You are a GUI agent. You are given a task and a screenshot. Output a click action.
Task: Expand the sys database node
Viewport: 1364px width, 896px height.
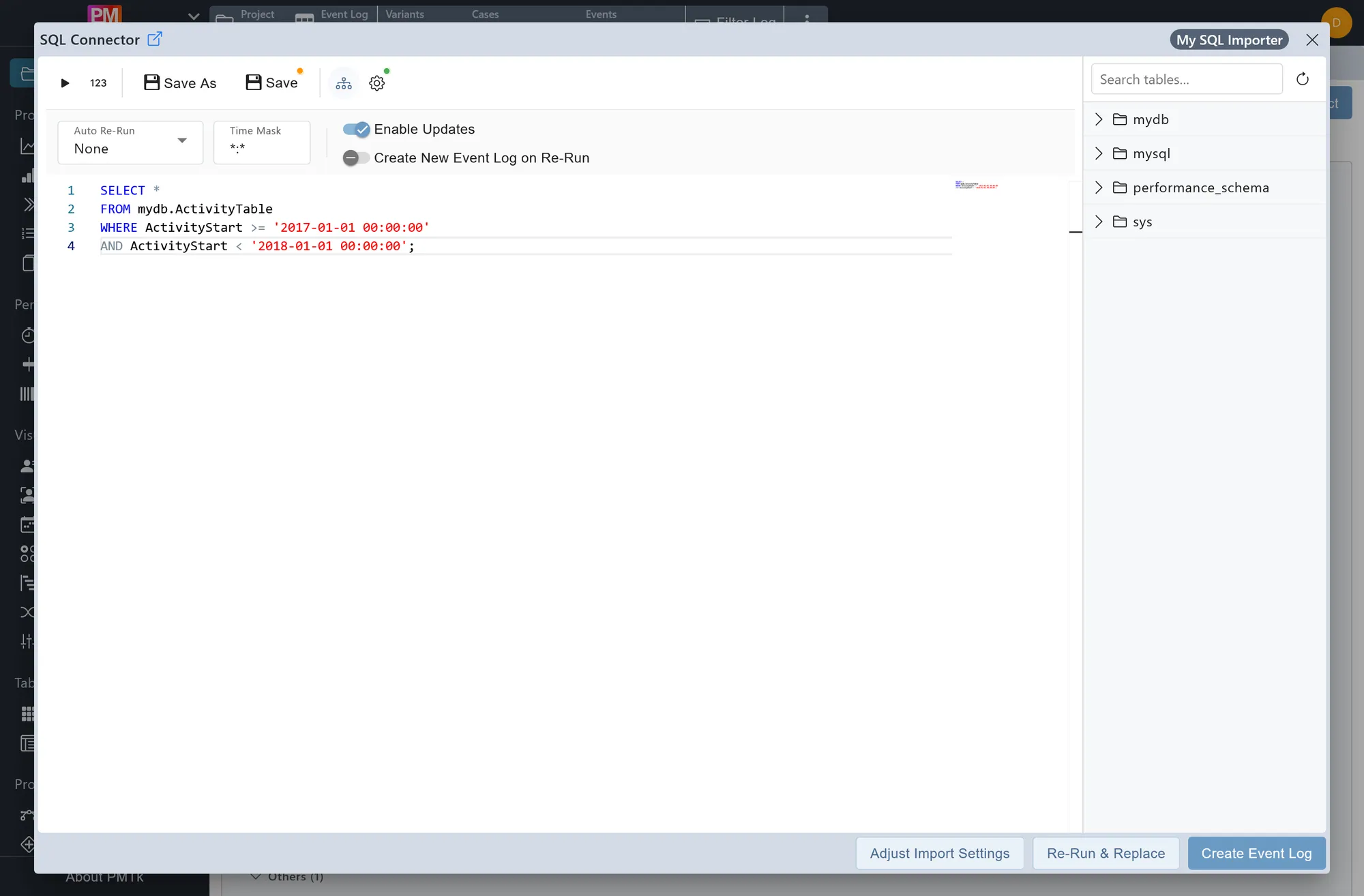click(x=1099, y=222)
